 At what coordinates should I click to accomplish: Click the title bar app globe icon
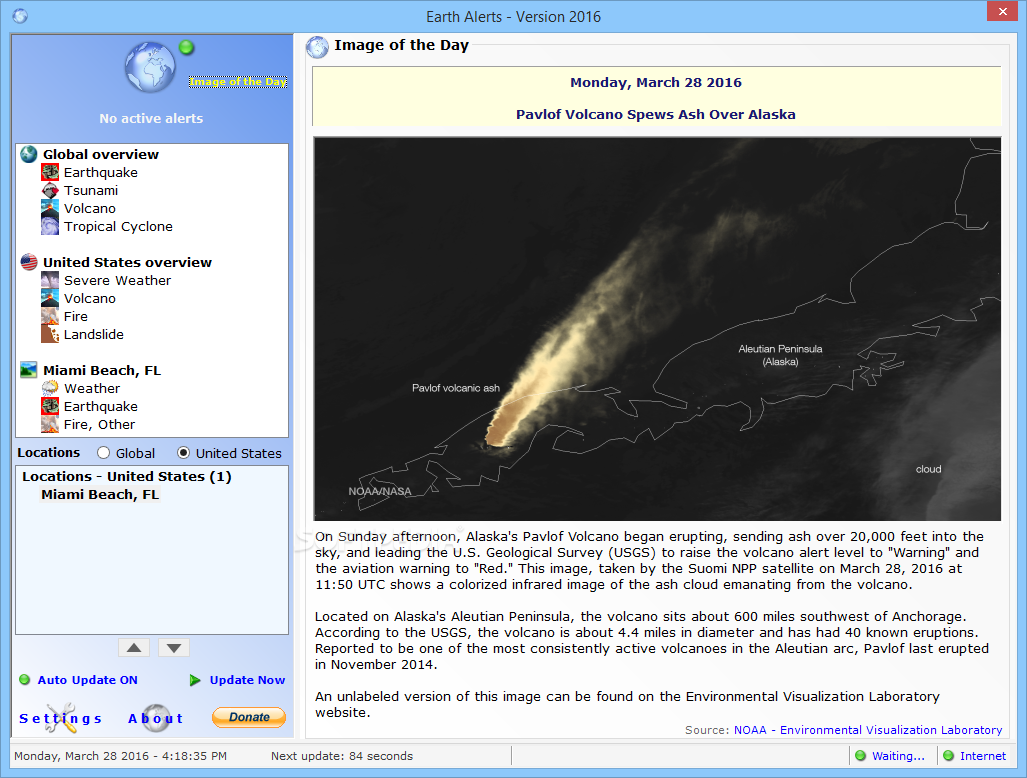coord(20,16)
